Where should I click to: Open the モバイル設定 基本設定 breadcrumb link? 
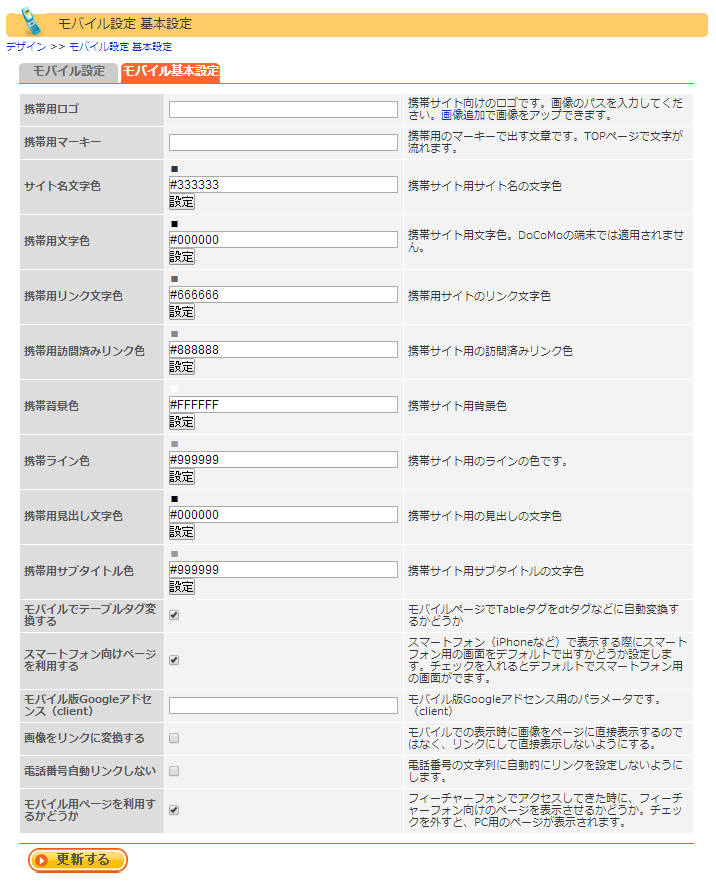click(x=120, y=47)
